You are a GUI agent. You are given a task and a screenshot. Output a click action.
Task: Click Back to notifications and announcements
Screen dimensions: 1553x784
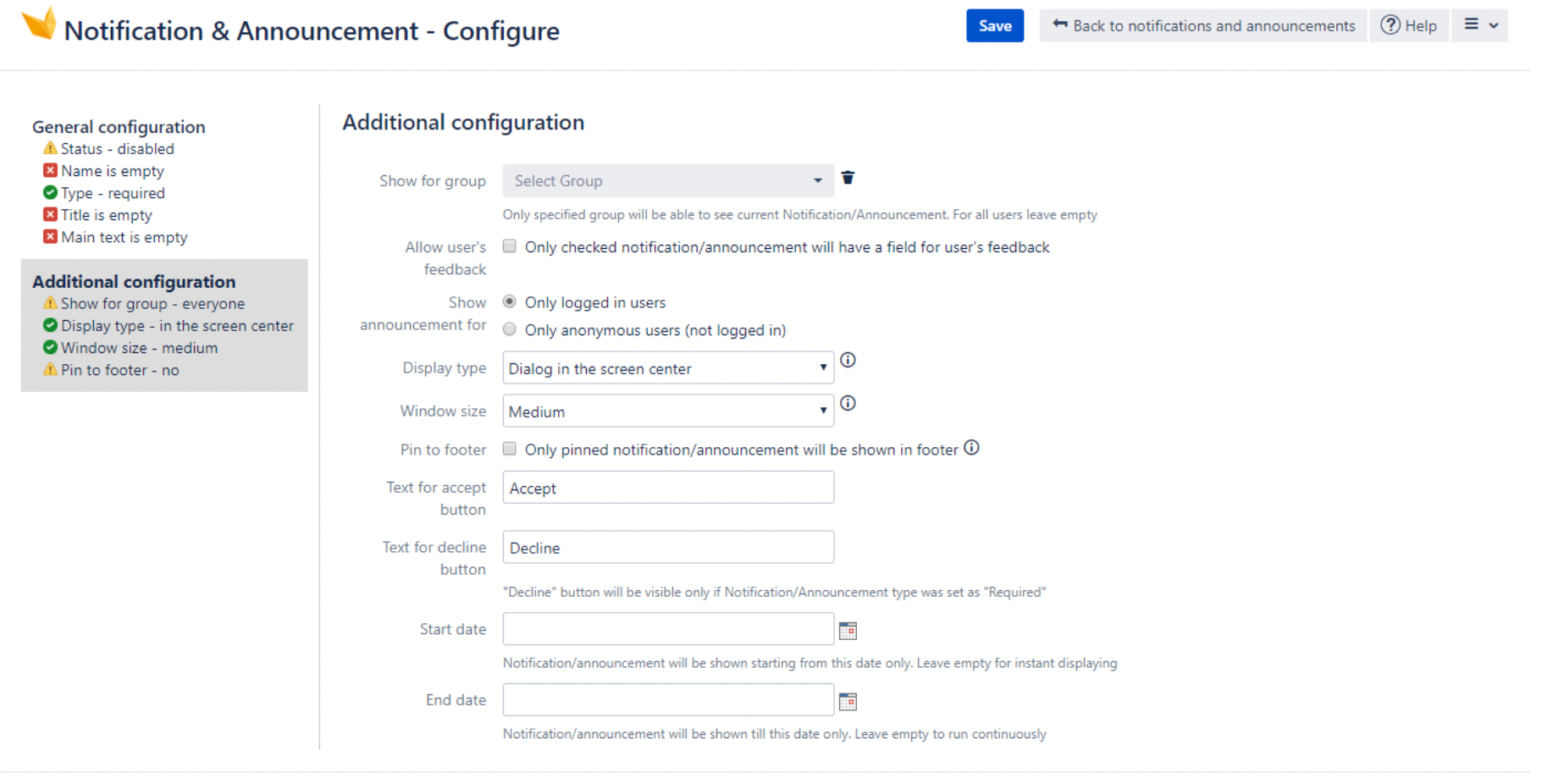[1202, 25]
